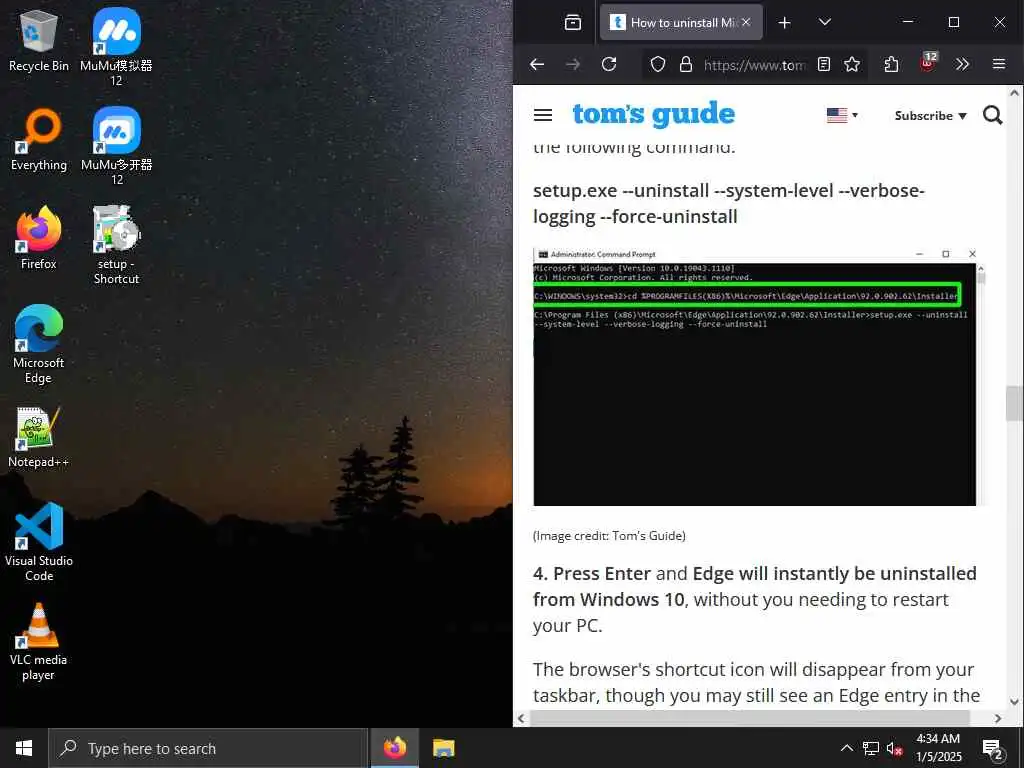Select the MuMu多开器 12 desktop shortcut
The width and height of the screenshot is (1024, 768).
(116, 146)
